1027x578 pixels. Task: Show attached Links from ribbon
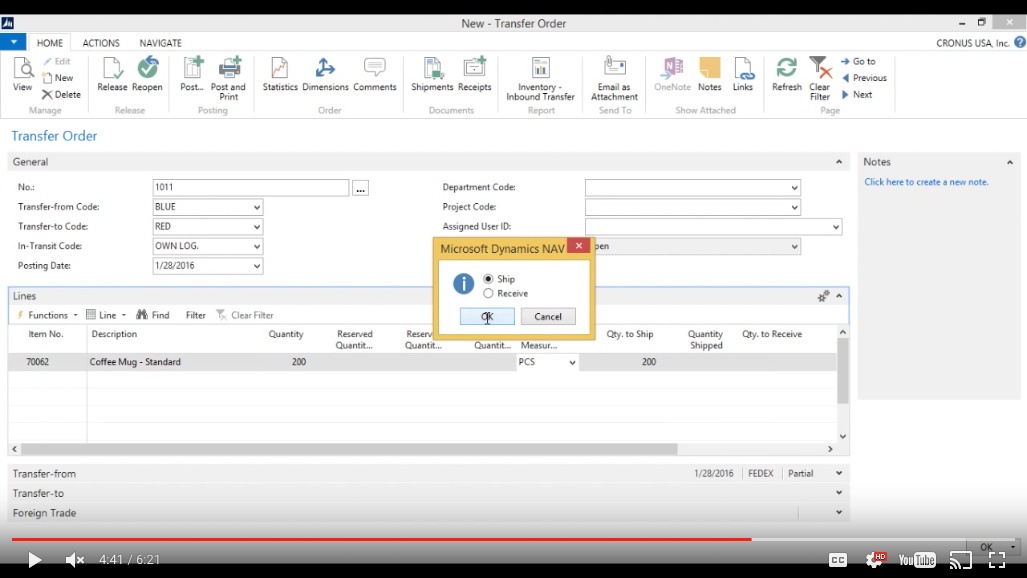pyautogui.click(x=743, y=74)
